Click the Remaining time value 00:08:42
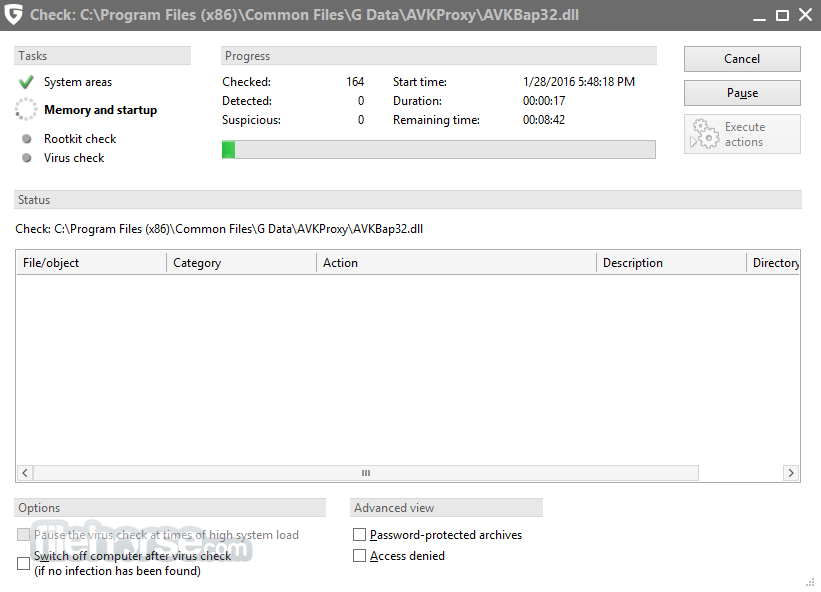821x592 pixels. [x=544, y=119]
